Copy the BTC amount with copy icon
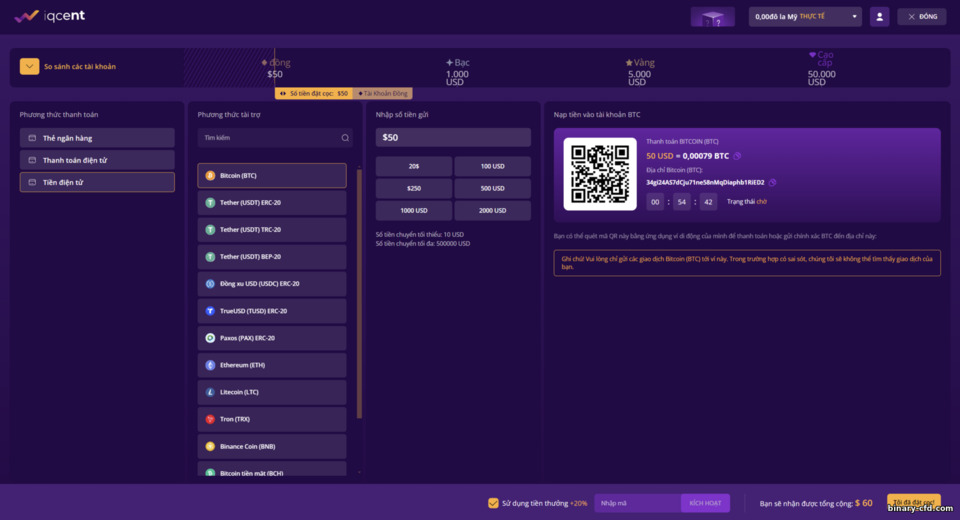 pyautogui.click(x=737, y=156)
